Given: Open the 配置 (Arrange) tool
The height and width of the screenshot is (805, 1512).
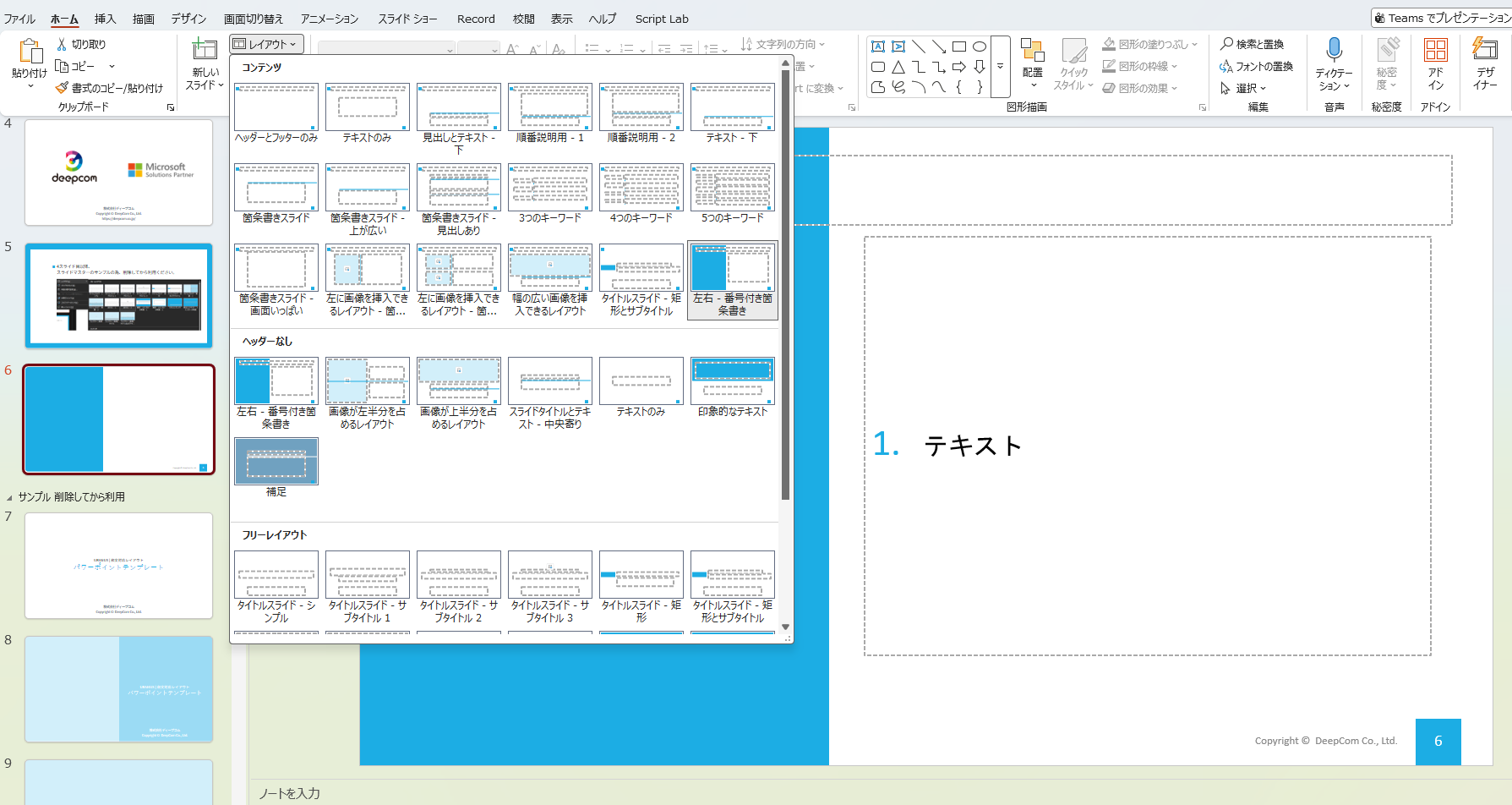Looking at the screenshot, I should (x=1033, y=63).
